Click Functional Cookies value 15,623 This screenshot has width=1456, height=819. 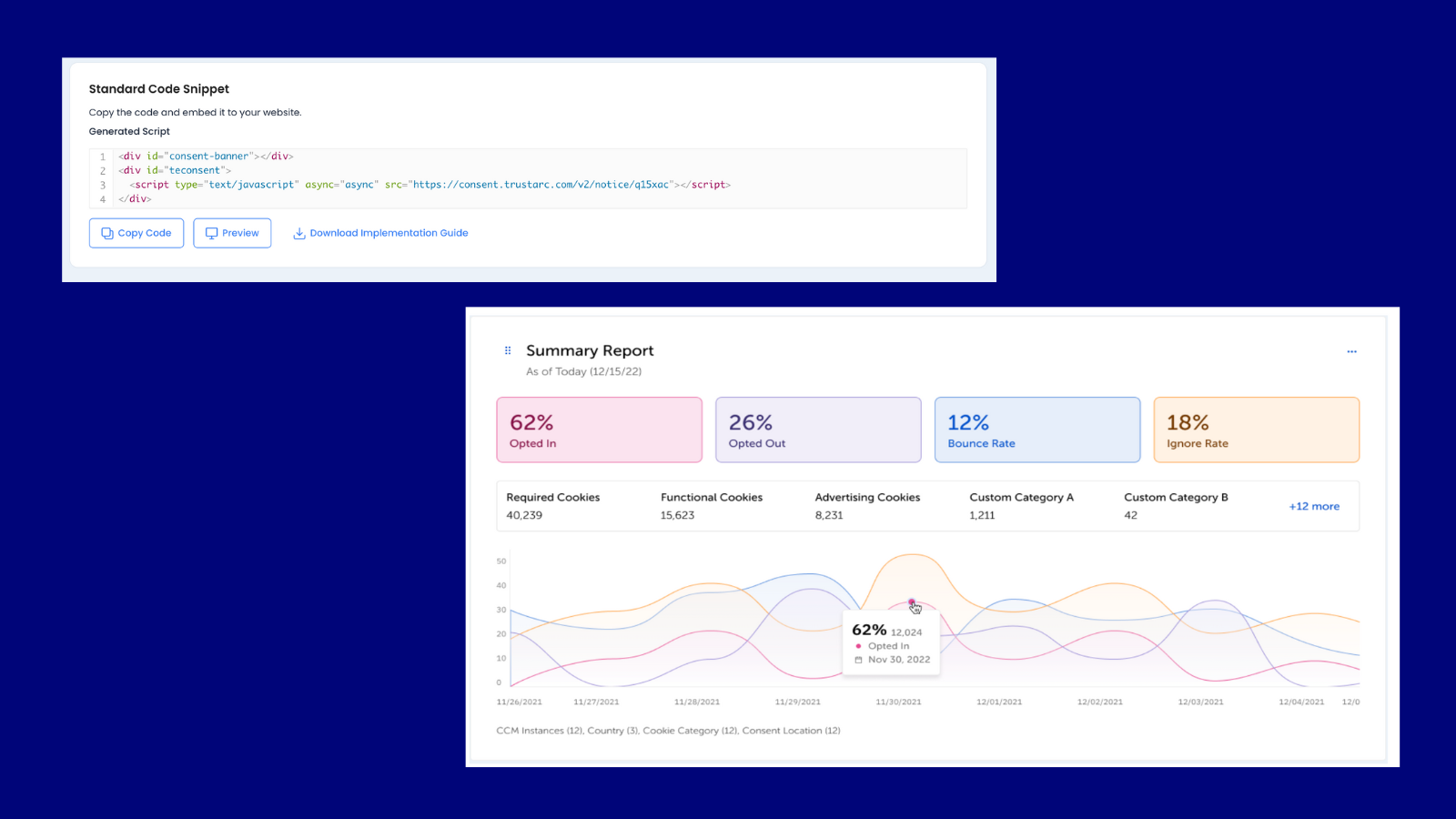pos(677,515)
